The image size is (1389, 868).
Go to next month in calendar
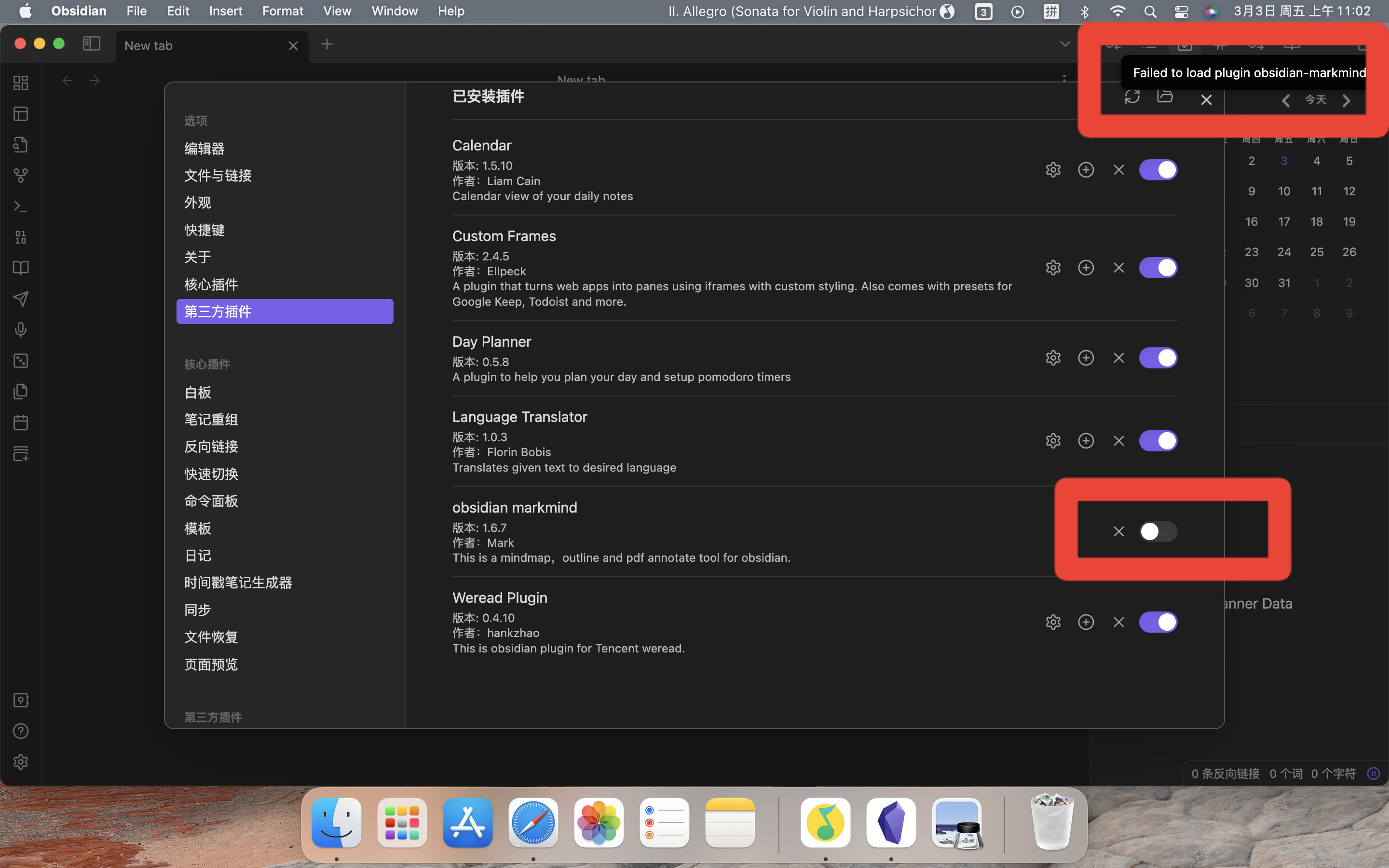point(1347,101)
